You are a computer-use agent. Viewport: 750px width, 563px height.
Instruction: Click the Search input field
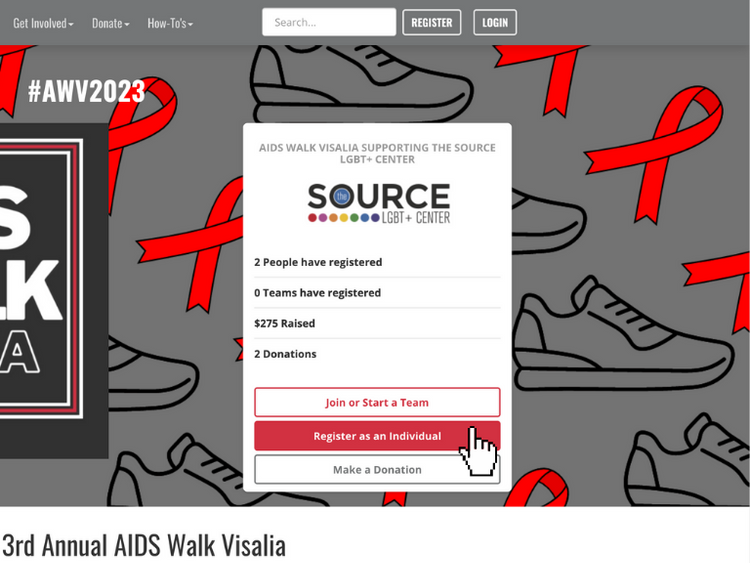click(329, 22)
